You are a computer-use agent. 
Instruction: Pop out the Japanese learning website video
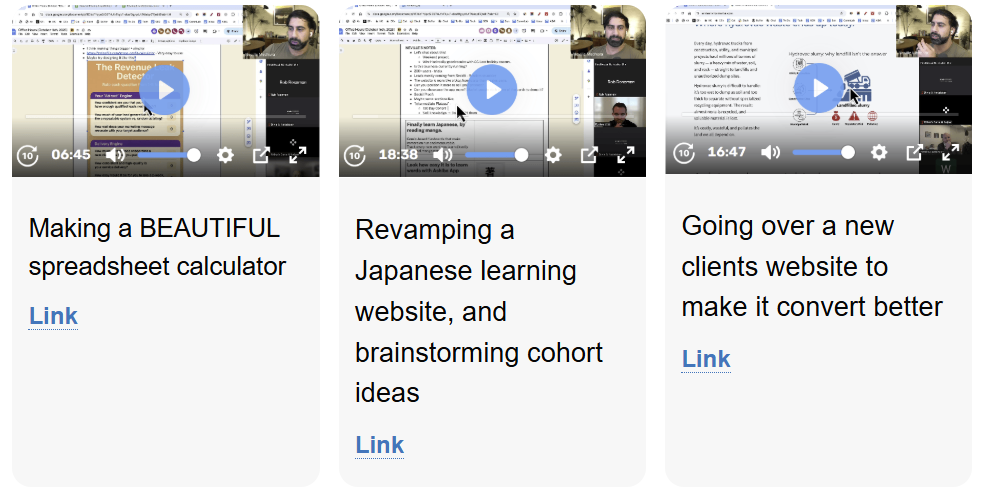tap(589, 155)
